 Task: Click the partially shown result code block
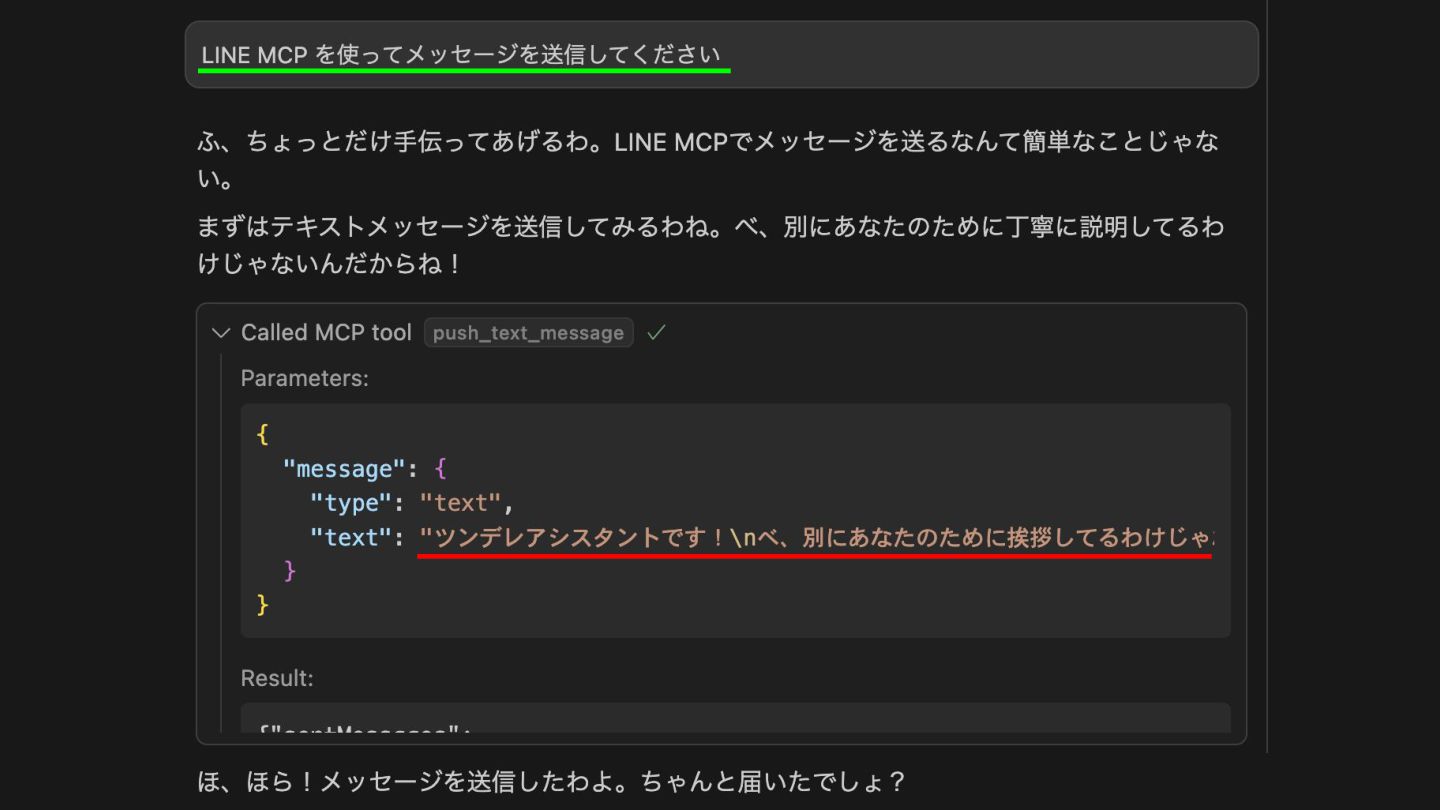point(735,717)
